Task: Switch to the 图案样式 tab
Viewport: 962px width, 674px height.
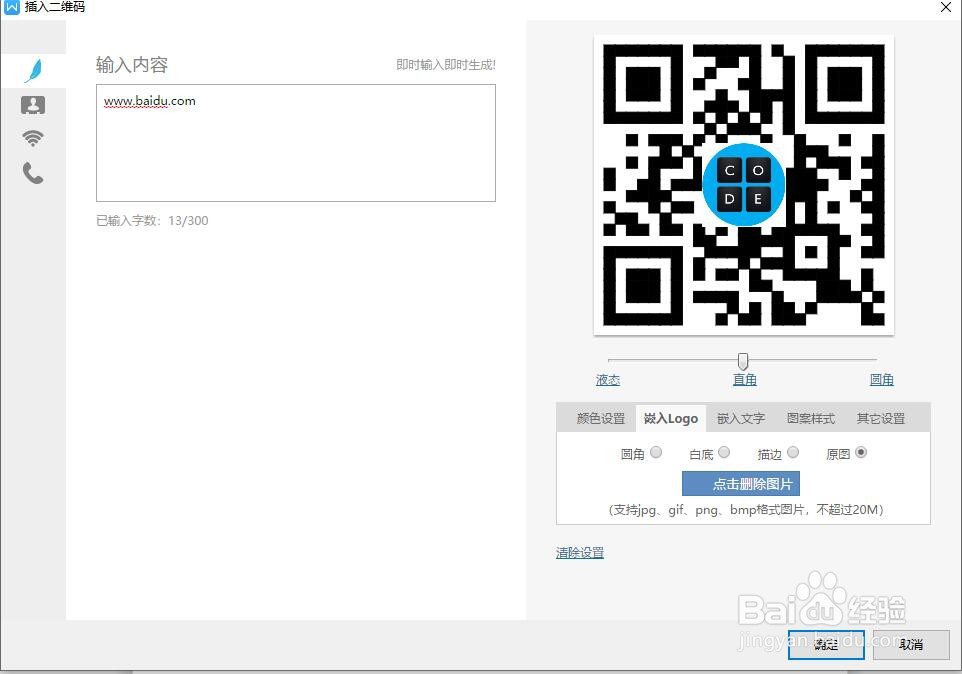Action: pyautogui.click(x=810, y=418)
